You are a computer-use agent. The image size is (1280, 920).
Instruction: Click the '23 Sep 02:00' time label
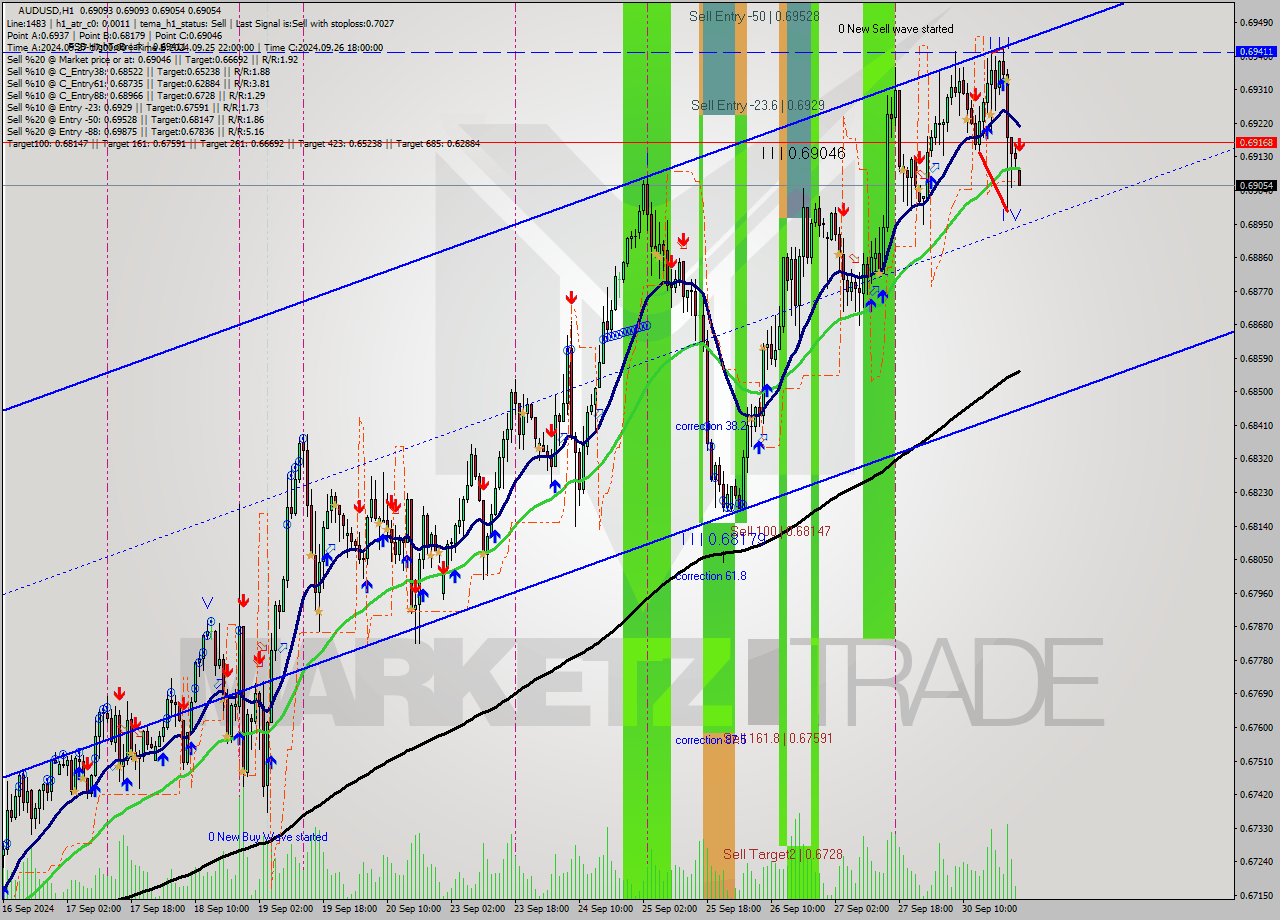click(478, 909)
